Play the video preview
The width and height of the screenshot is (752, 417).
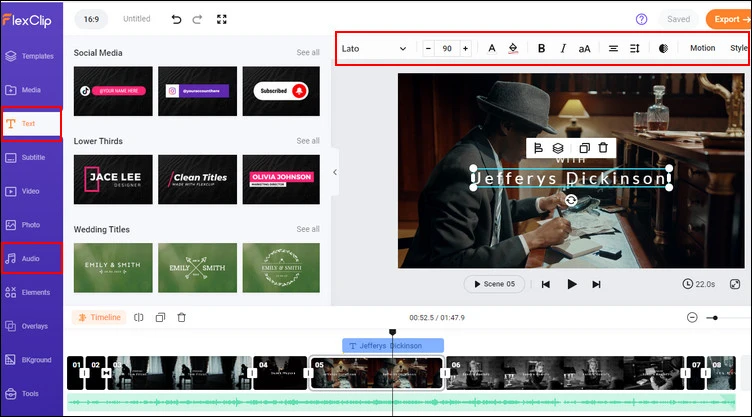[x=572, y=285]
